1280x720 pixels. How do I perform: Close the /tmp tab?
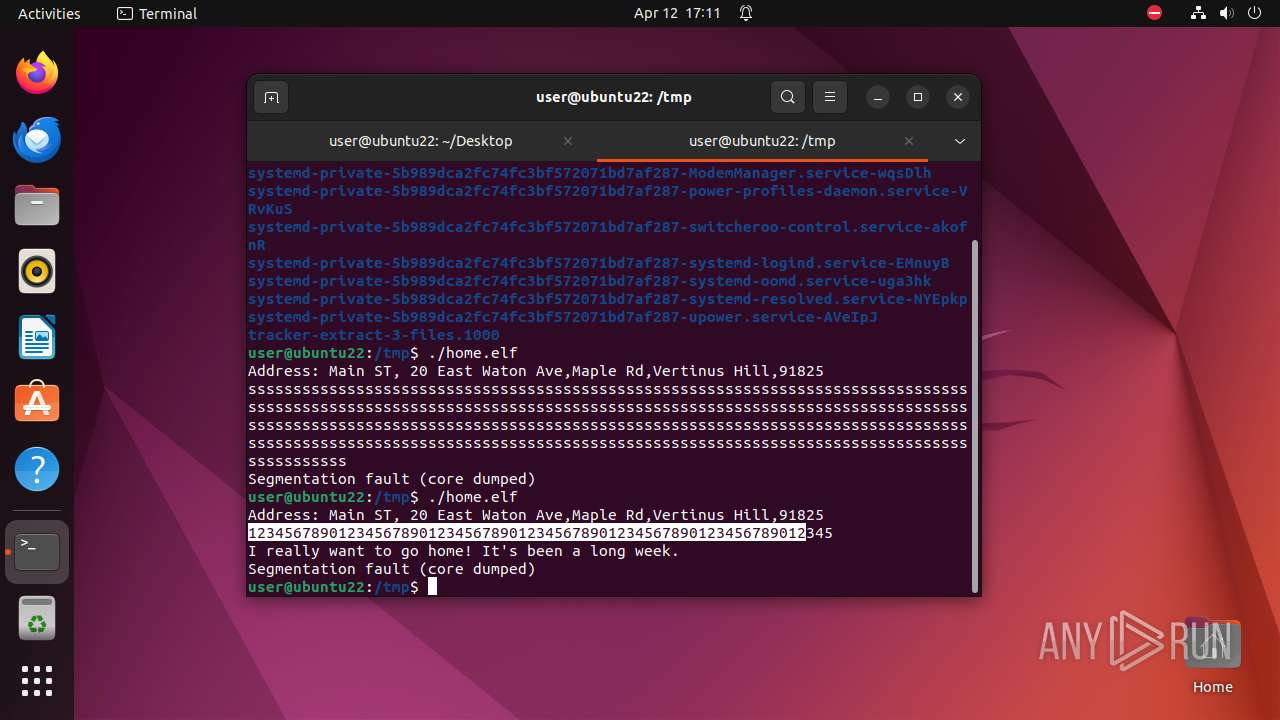(909, 141)
